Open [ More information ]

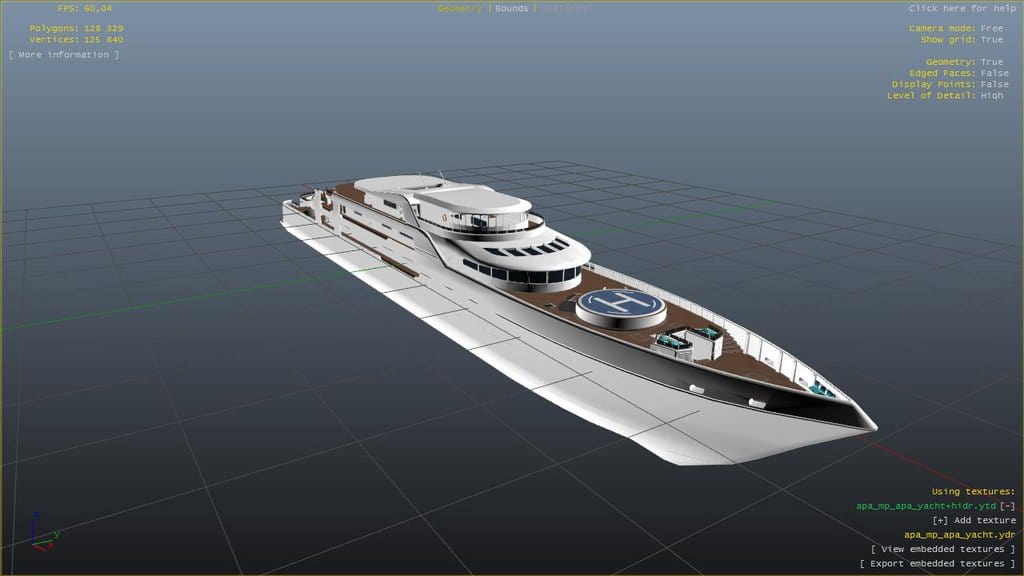point(62,53)
